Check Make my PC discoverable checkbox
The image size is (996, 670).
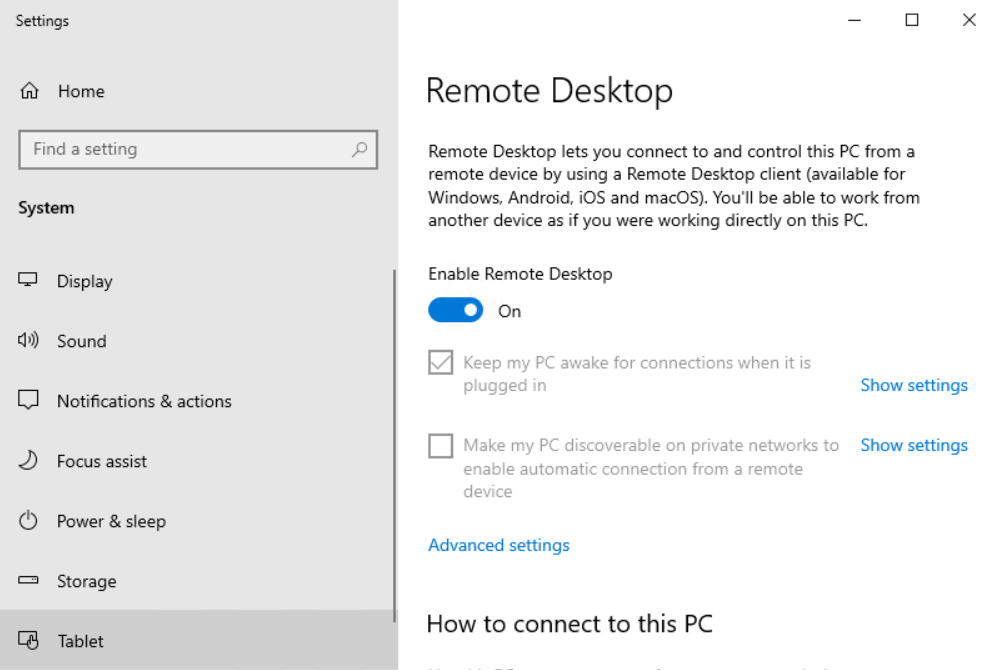tap(440, 446)
